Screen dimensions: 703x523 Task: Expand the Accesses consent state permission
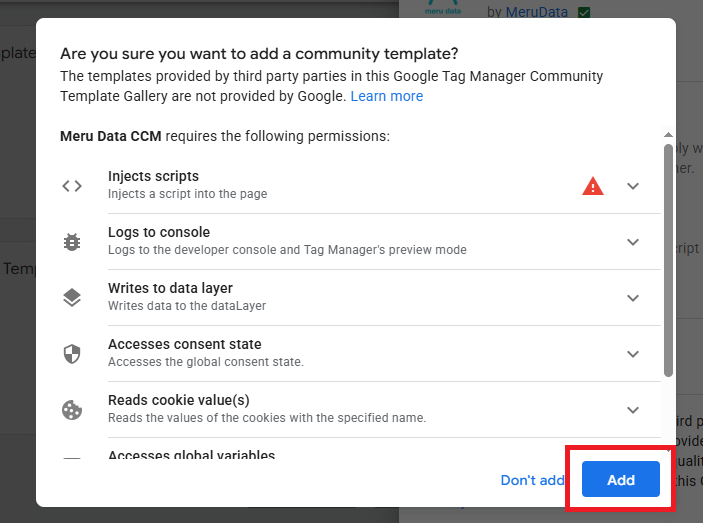(x=633, y=354)
